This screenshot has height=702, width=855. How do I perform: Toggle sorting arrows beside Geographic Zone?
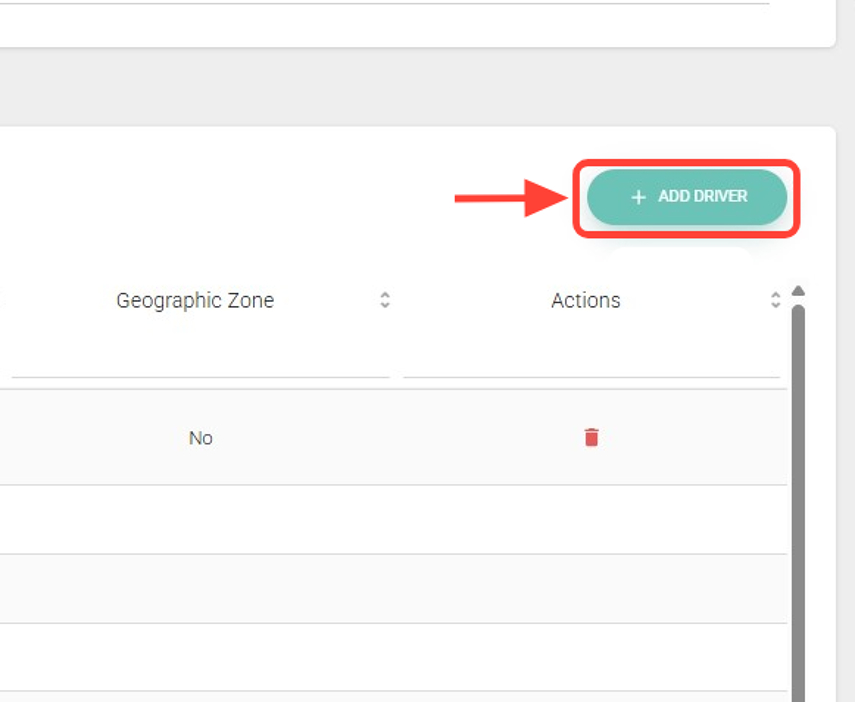[384, 300]
